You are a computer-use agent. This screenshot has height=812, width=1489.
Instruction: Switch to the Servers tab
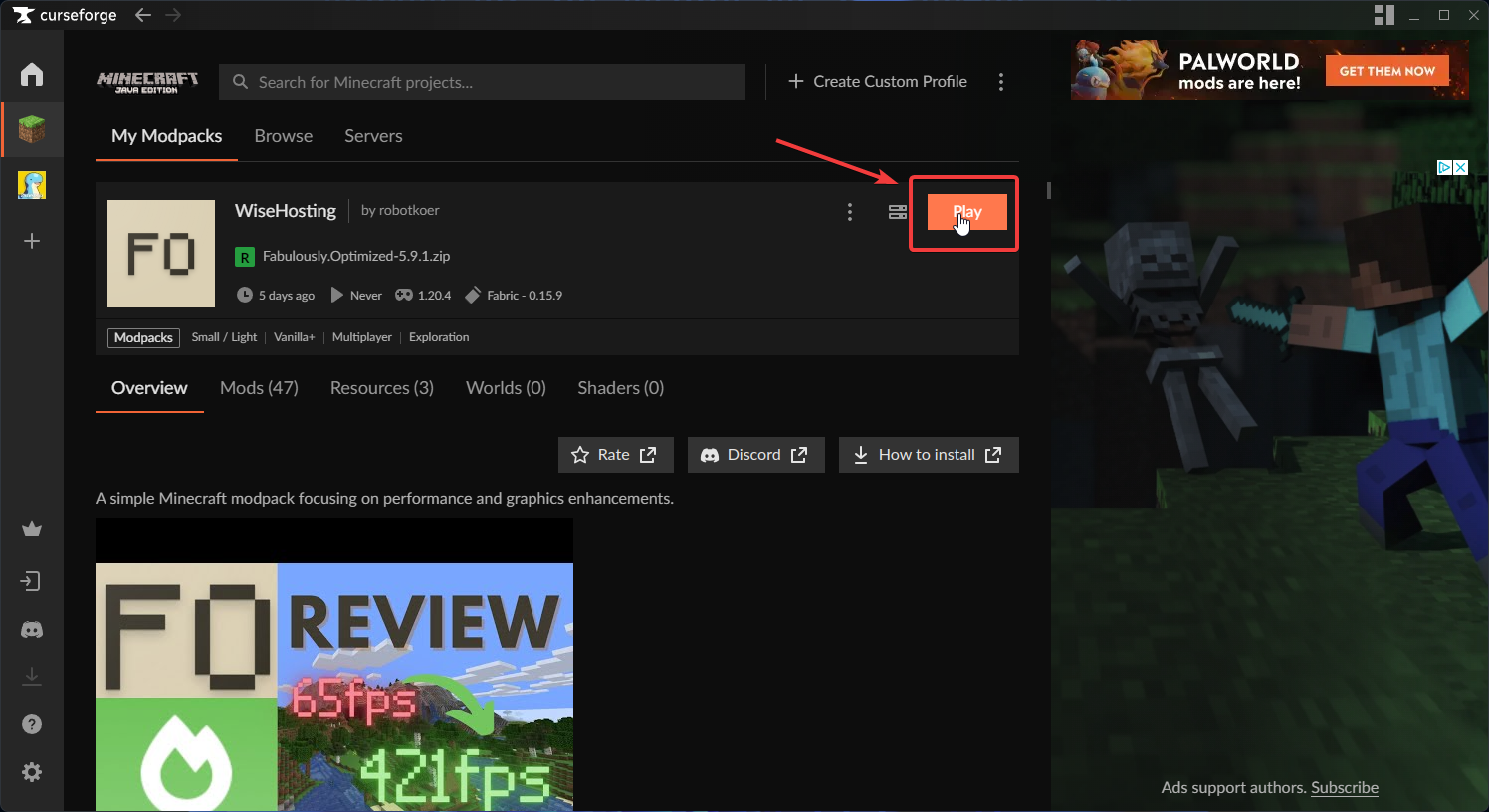(373, 136)
